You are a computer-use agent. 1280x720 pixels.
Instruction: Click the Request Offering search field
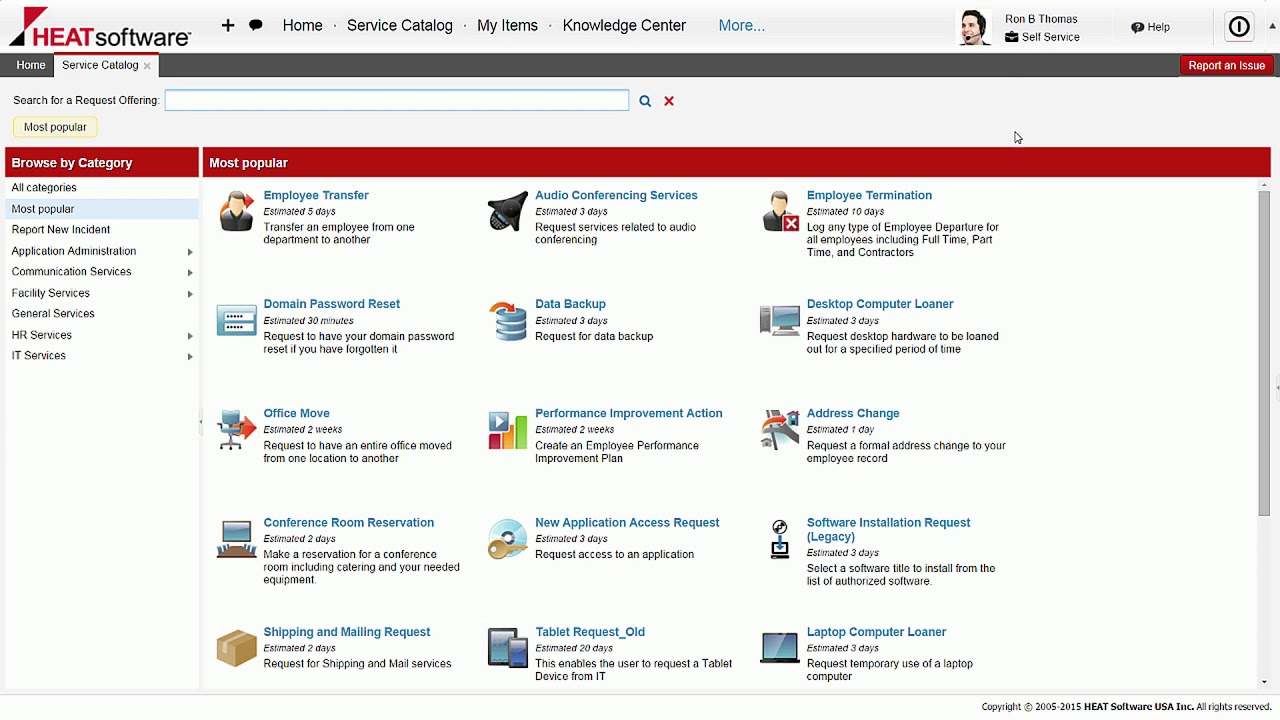point(397,100)
